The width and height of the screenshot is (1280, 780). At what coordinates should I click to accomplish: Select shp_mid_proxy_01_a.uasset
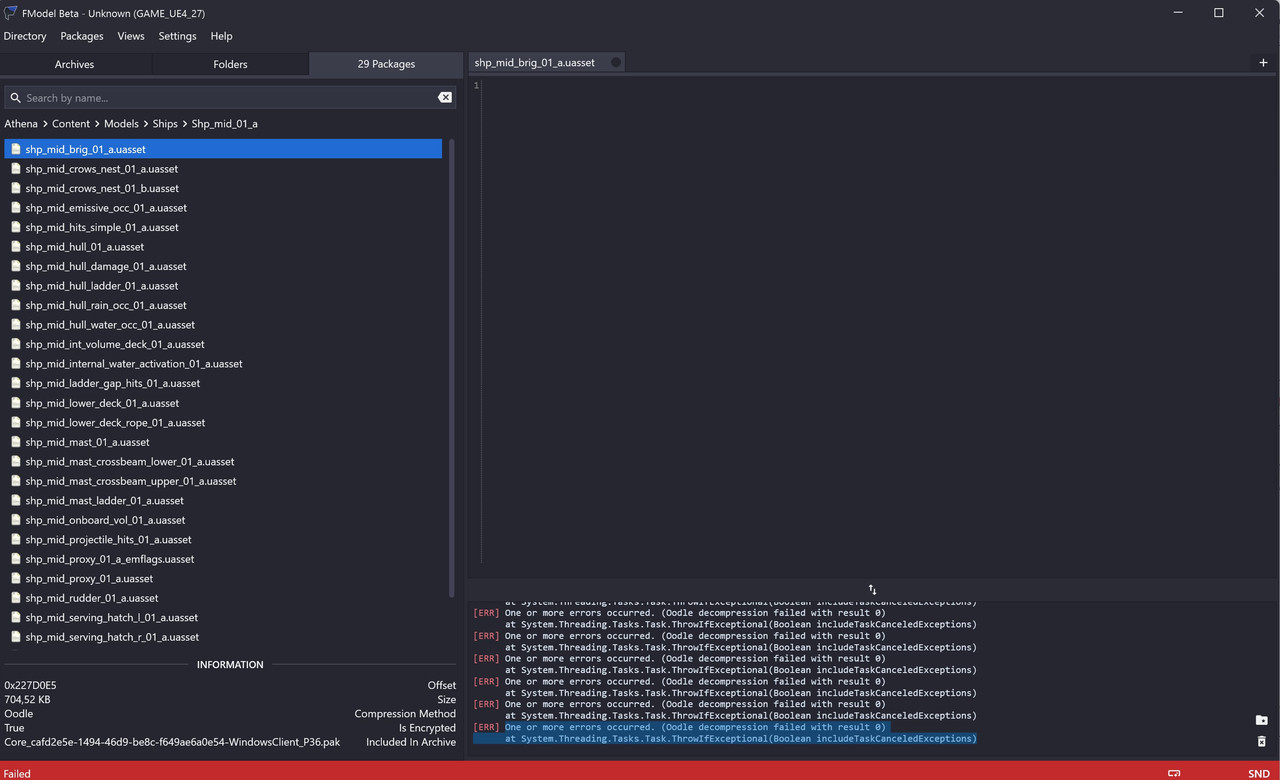click(223, 578)
